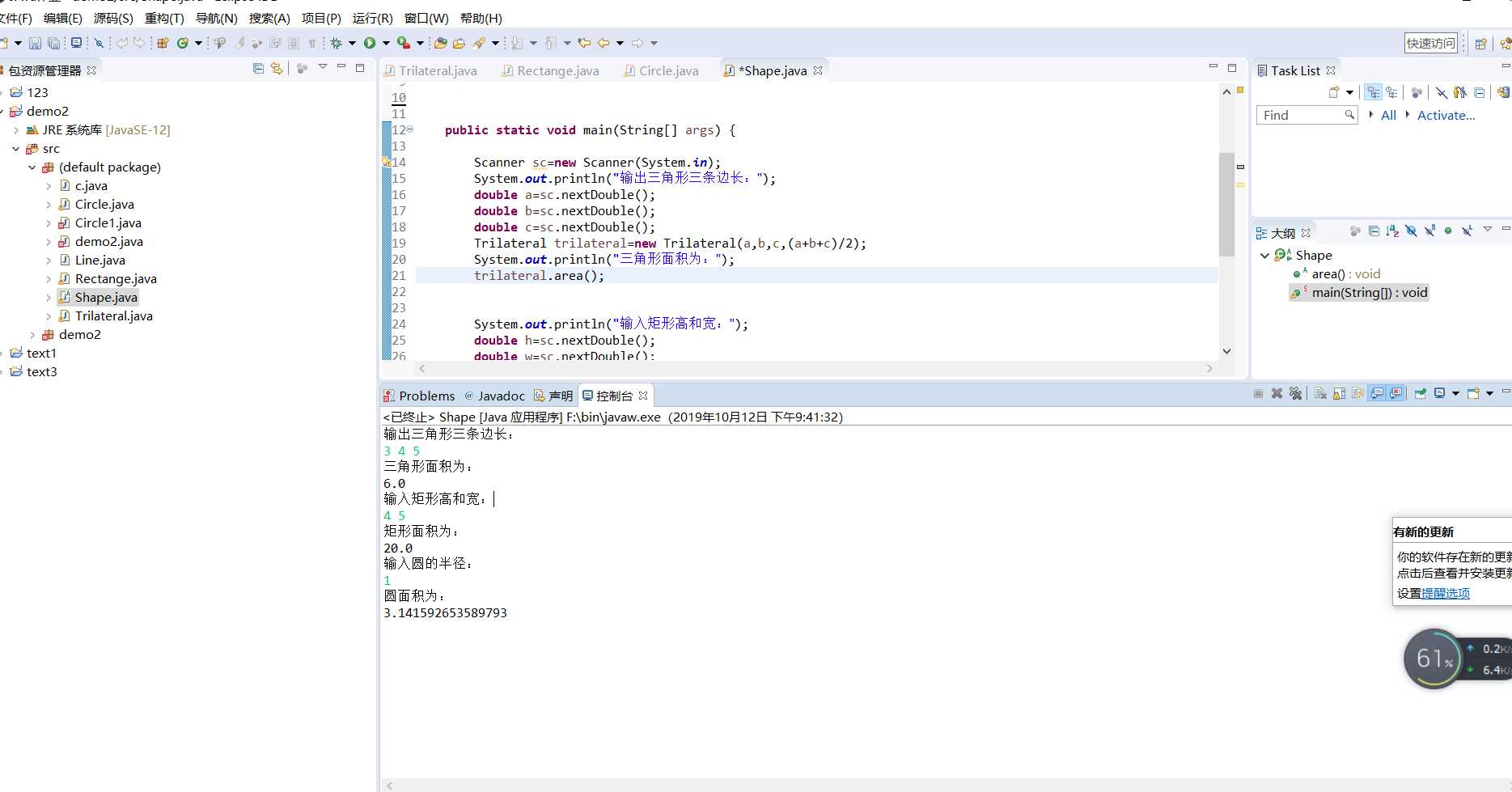Toggle Hide Static Members in outline
This screenshot has height=792, width=1512.
(x=1429, y=231)
